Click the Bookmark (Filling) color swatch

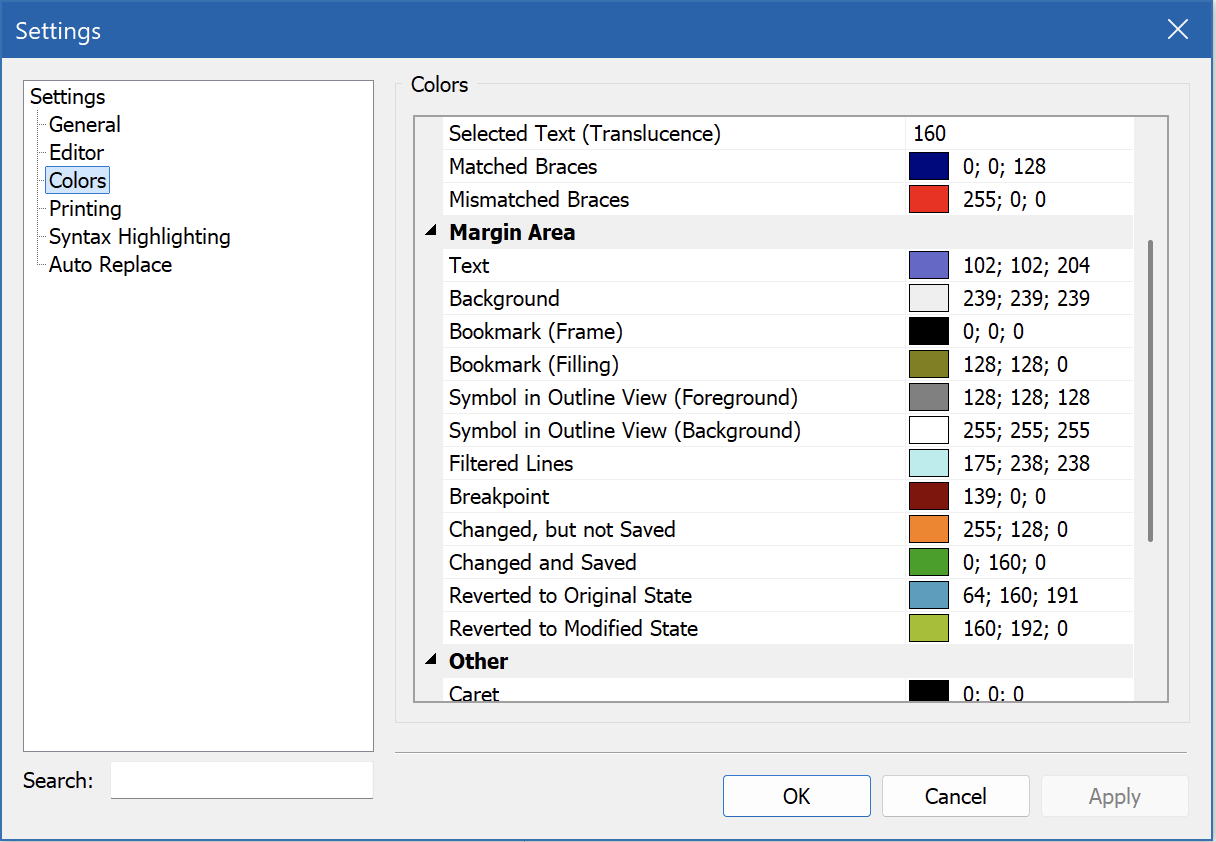click(929, 364)
